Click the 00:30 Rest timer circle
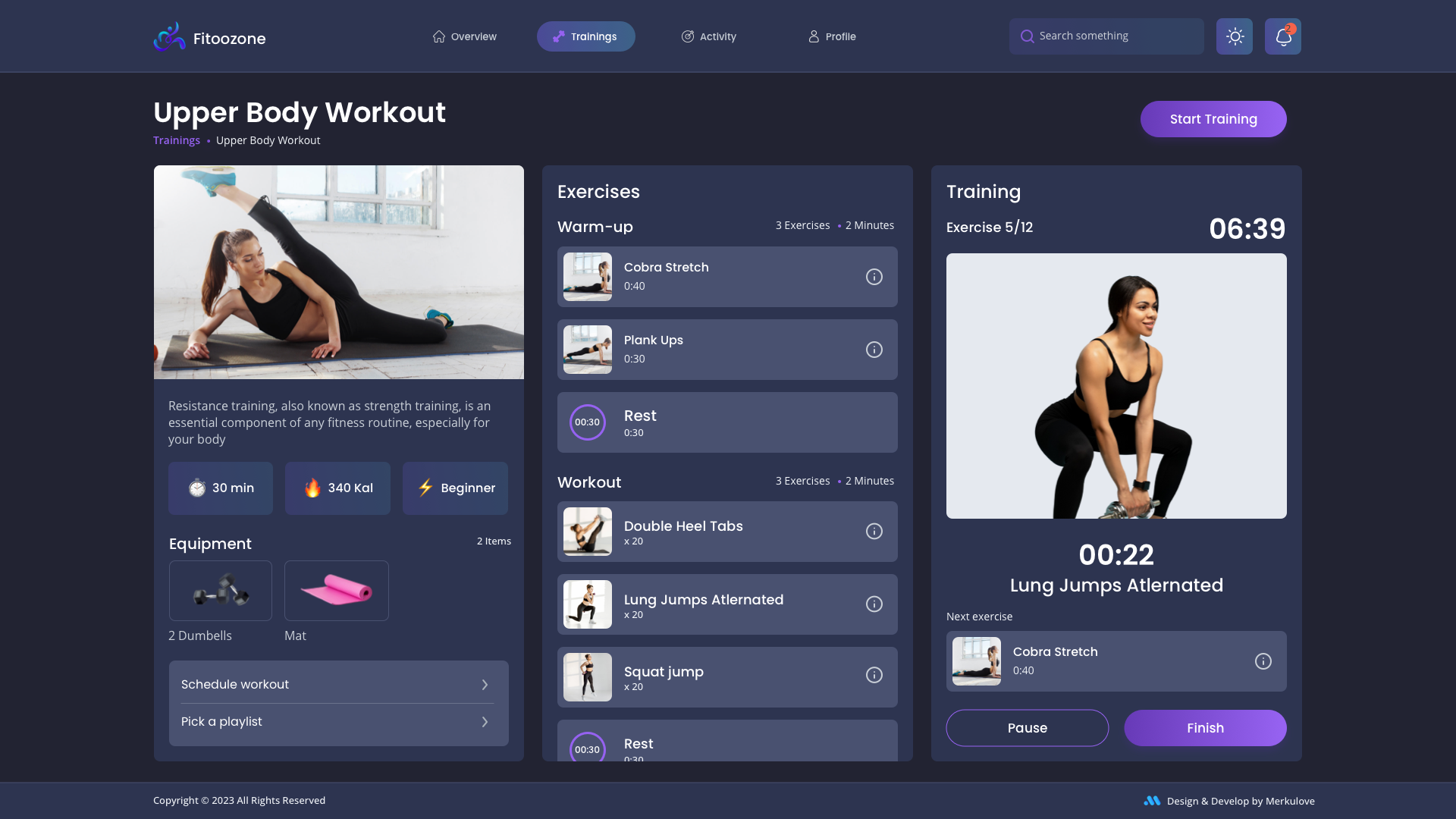This screenshot has width=1456, height=819. [x=588, y=422]
